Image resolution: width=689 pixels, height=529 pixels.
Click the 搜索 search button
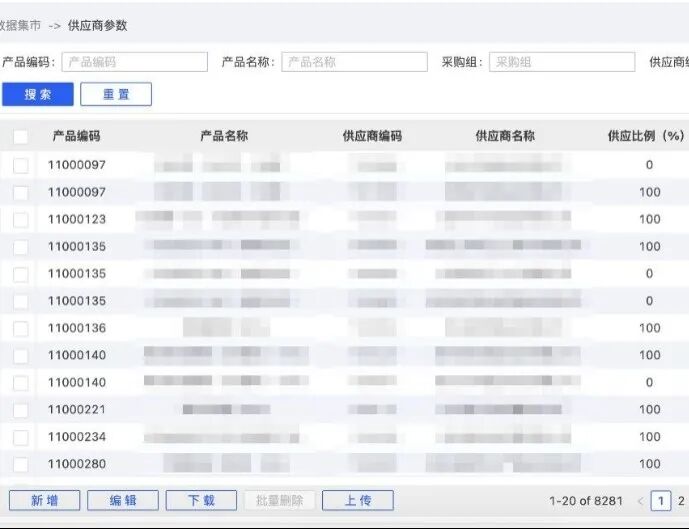point(38,94)
